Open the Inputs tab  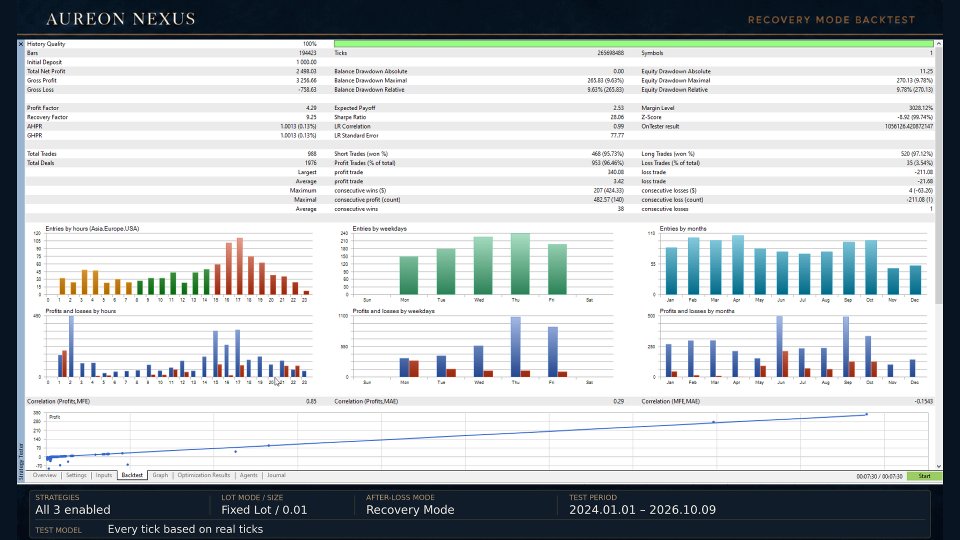[103, 475]
